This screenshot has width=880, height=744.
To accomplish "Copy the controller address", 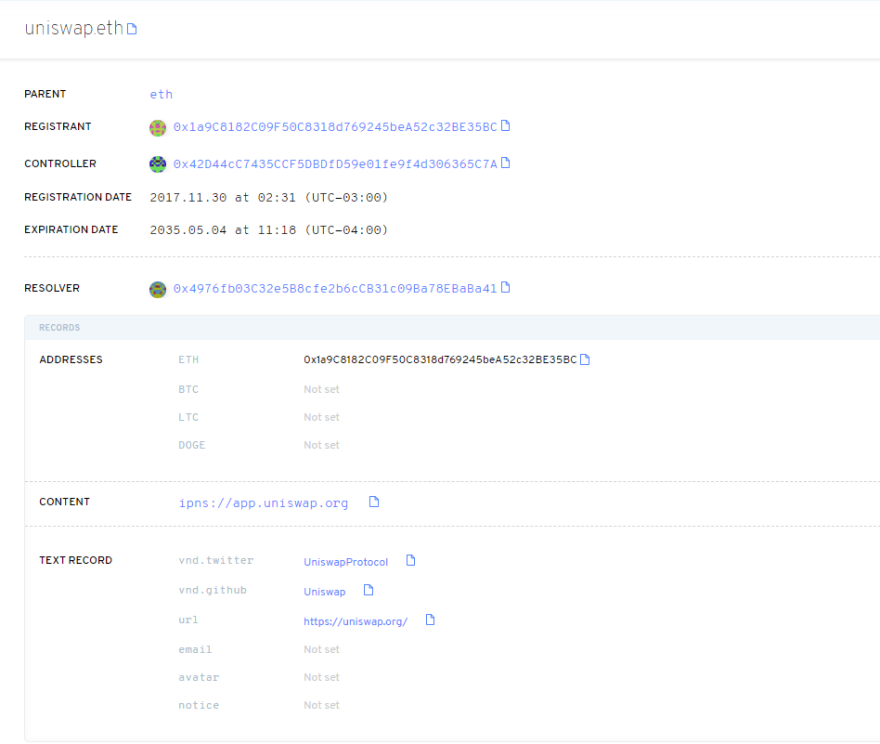I will pyautogui.click(x=505, y=163).
